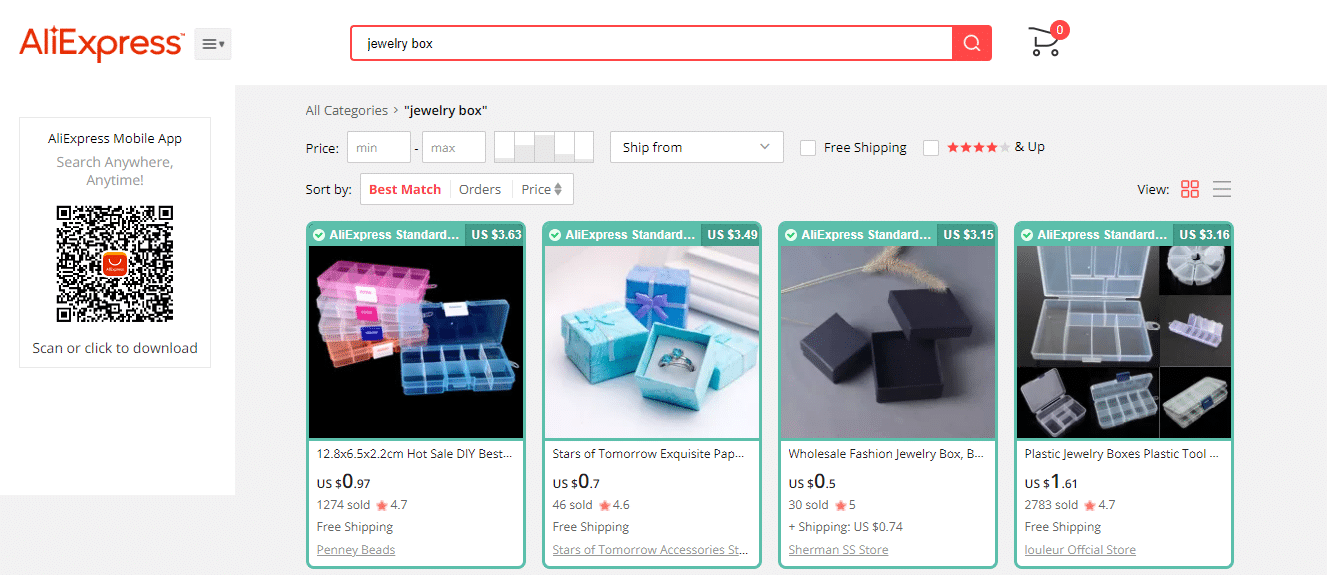Switch to grid view icon
Screen dimensions: 1327x575
pyautogui.click(x=1190, y=189)
